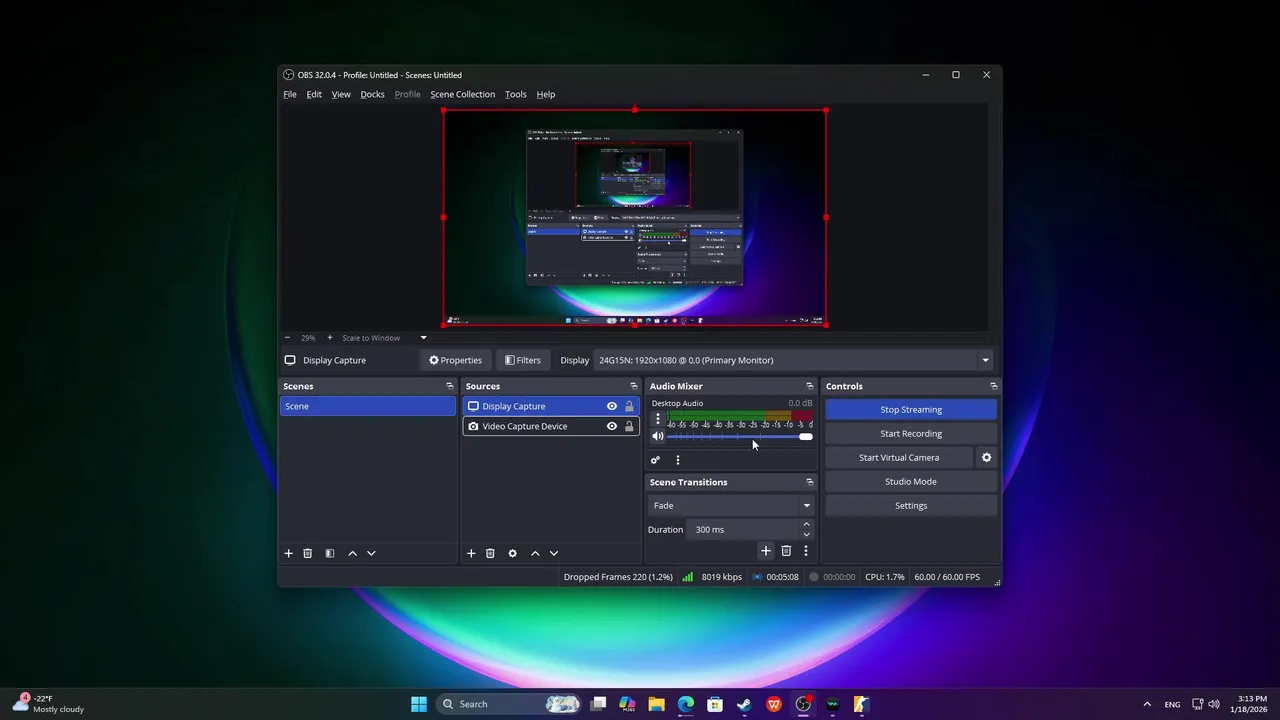This screenshot has width=1280, height=720.
Task: Decrease transition duration stepper down
Action: pos(806,534)
